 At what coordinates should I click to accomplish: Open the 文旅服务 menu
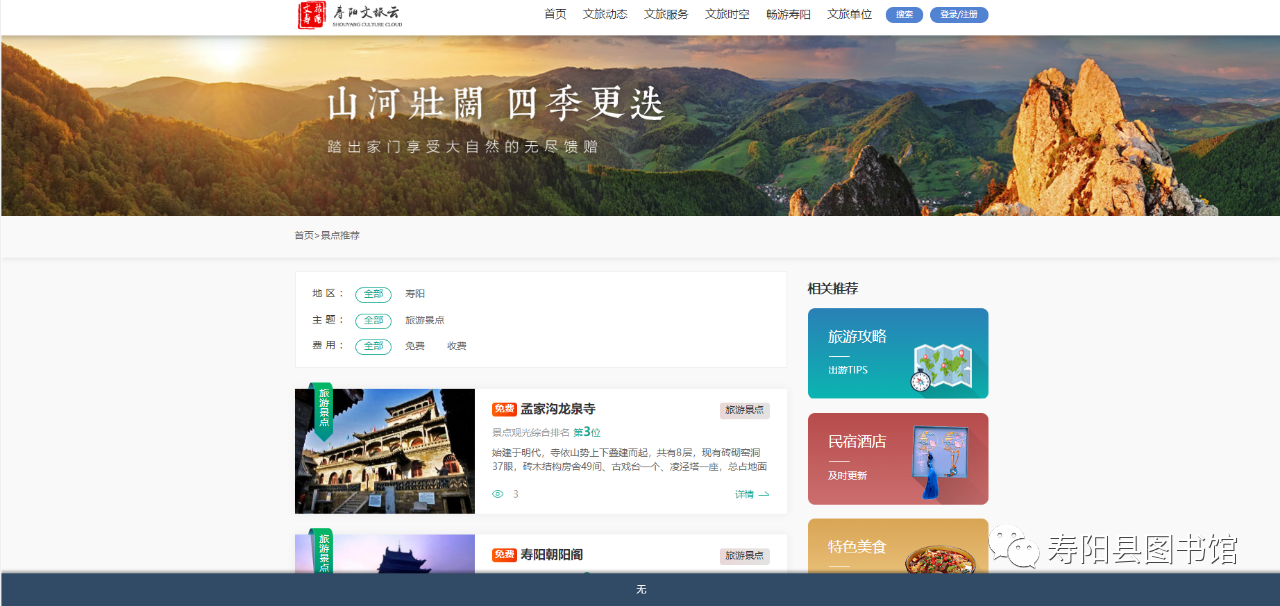click(666, 14)
